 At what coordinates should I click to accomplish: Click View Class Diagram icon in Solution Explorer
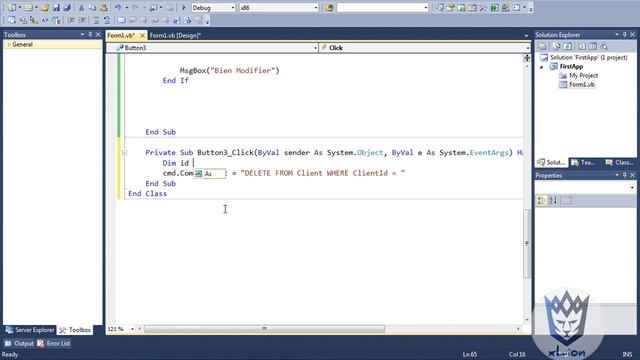click(x=604, y=46)
